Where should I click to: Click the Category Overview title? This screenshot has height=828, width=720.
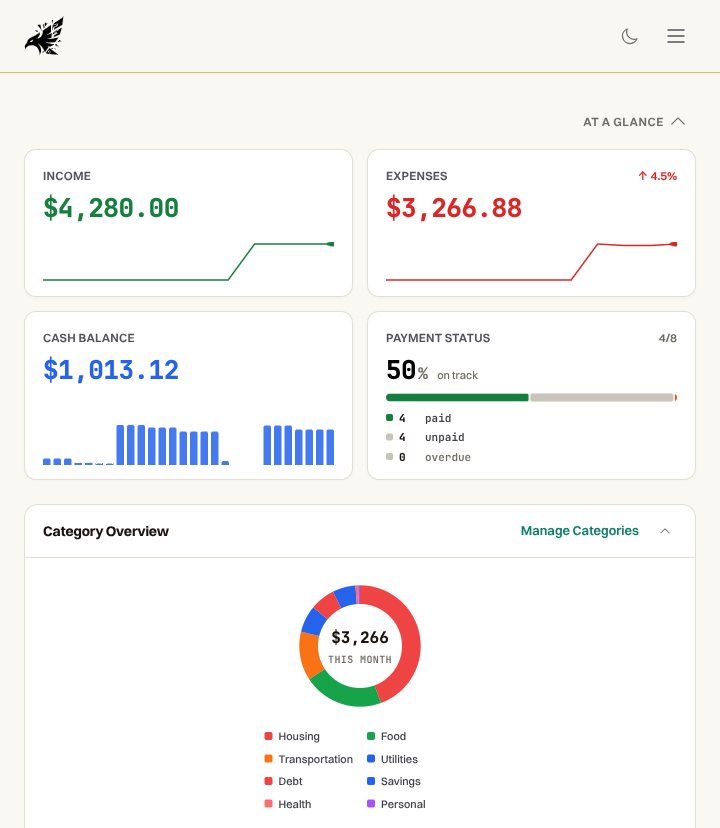click(106, 531)
